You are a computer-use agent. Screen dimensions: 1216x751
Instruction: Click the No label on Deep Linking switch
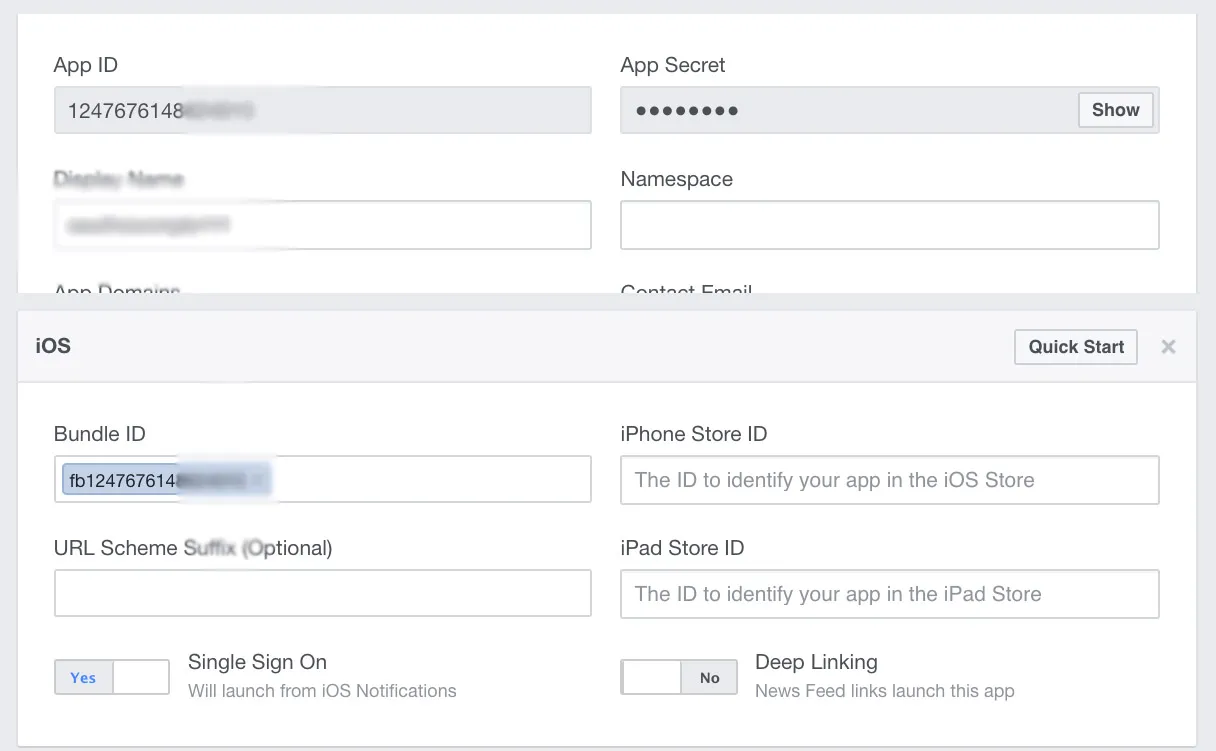tap(709, 678)
